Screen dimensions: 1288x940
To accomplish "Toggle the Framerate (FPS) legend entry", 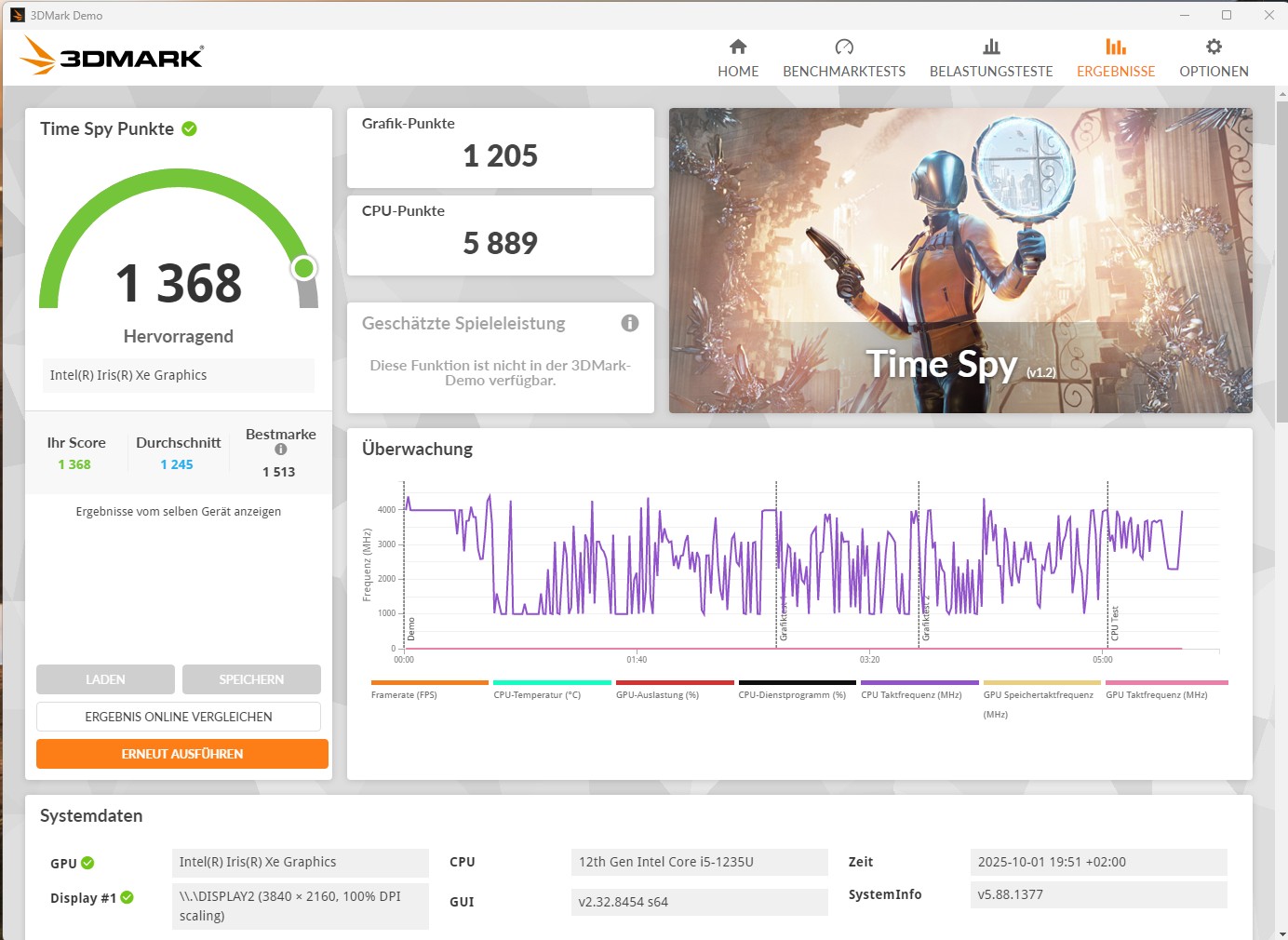I will (x=404, y=694).
